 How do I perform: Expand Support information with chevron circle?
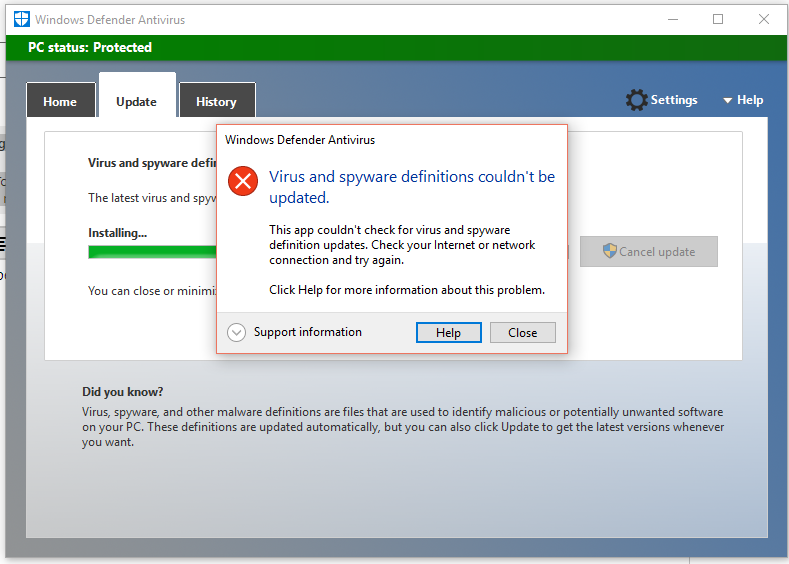click(x=236, y=332)
